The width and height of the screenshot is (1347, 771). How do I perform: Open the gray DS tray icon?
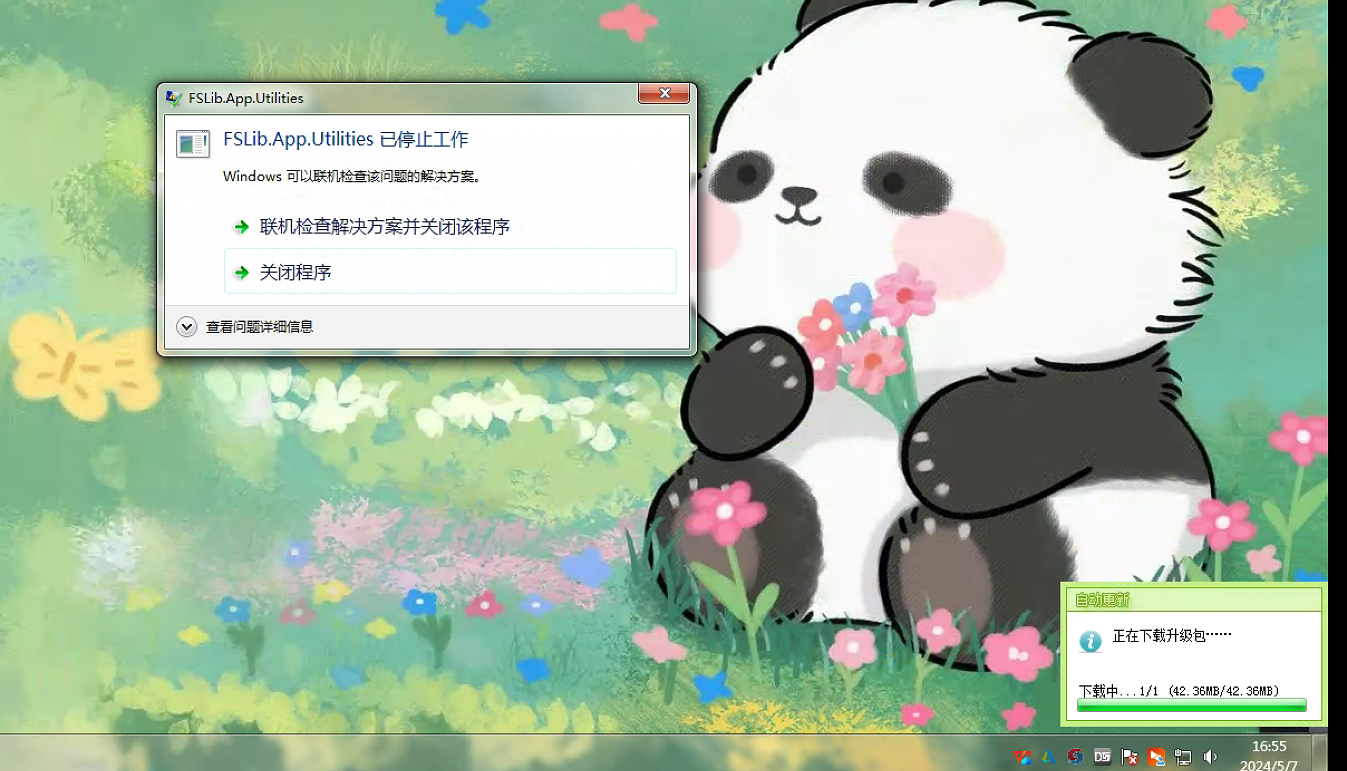pos(1102,757)
